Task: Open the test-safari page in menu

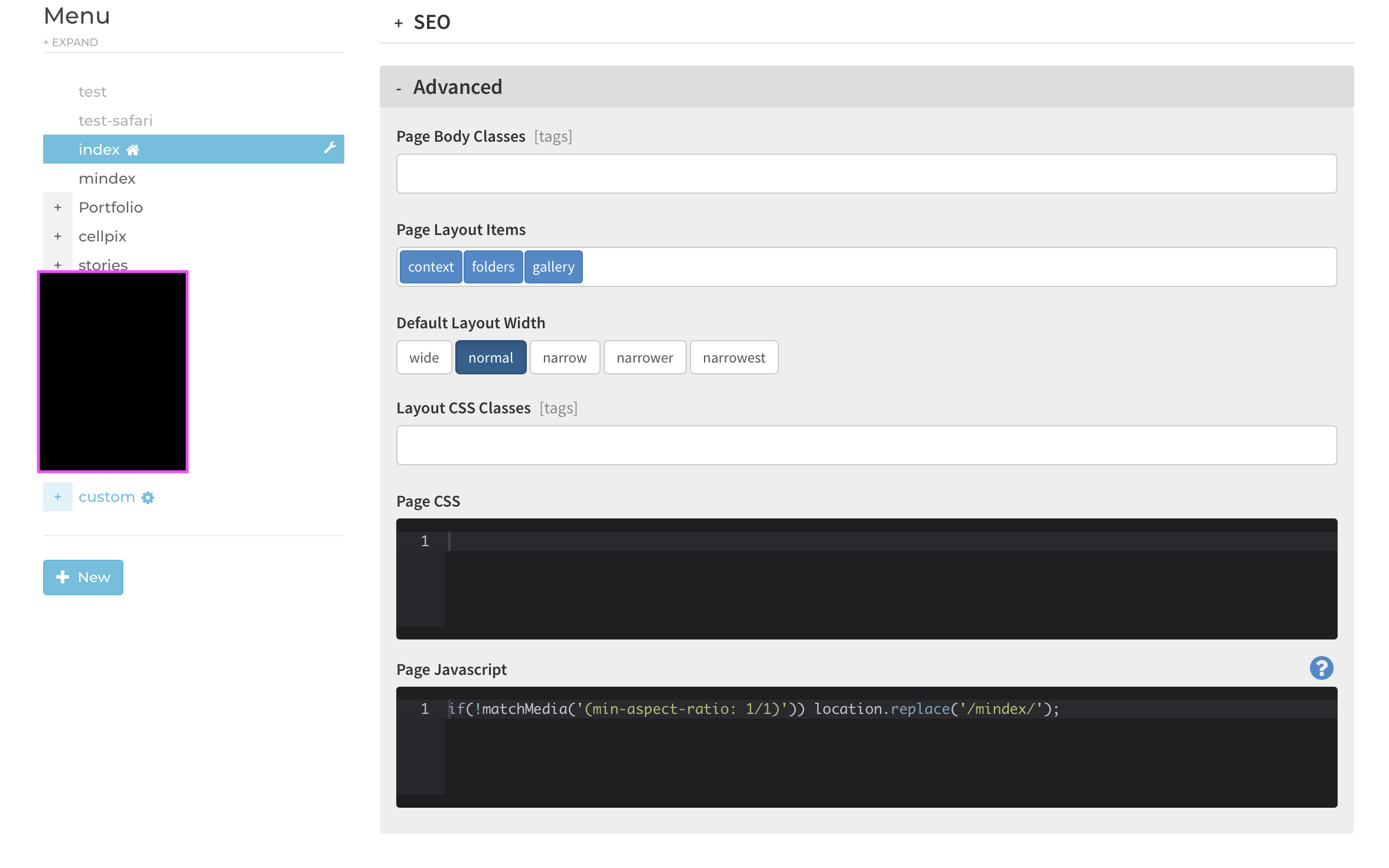Action: click(x=115, y=121)
